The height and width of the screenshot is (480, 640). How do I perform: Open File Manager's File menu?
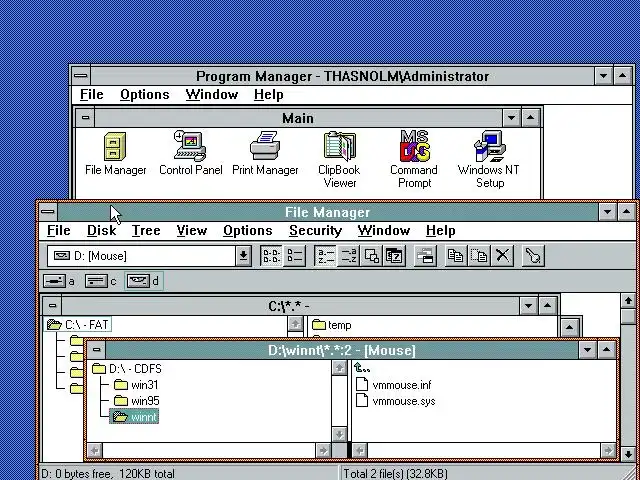click(58, 231)
